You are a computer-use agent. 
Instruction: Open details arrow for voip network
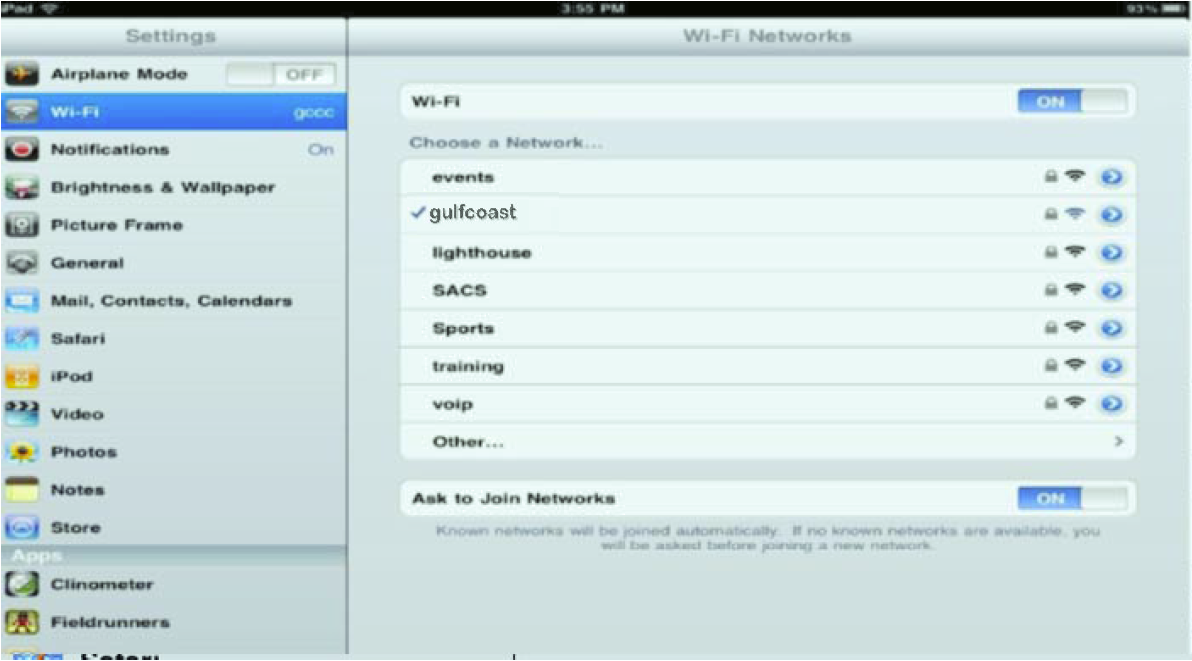[x=1111, y=403]
